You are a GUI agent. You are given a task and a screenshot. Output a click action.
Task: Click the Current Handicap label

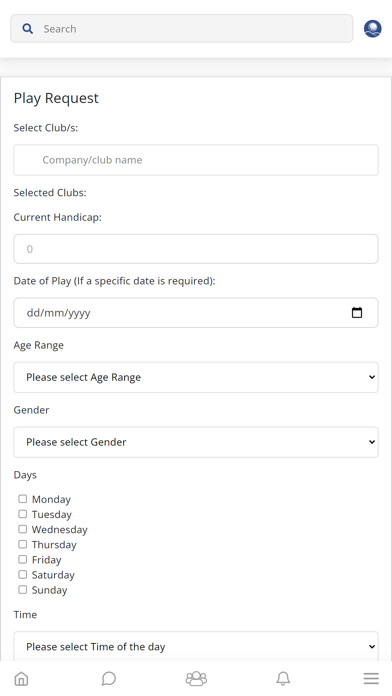(x=58, y=218)
